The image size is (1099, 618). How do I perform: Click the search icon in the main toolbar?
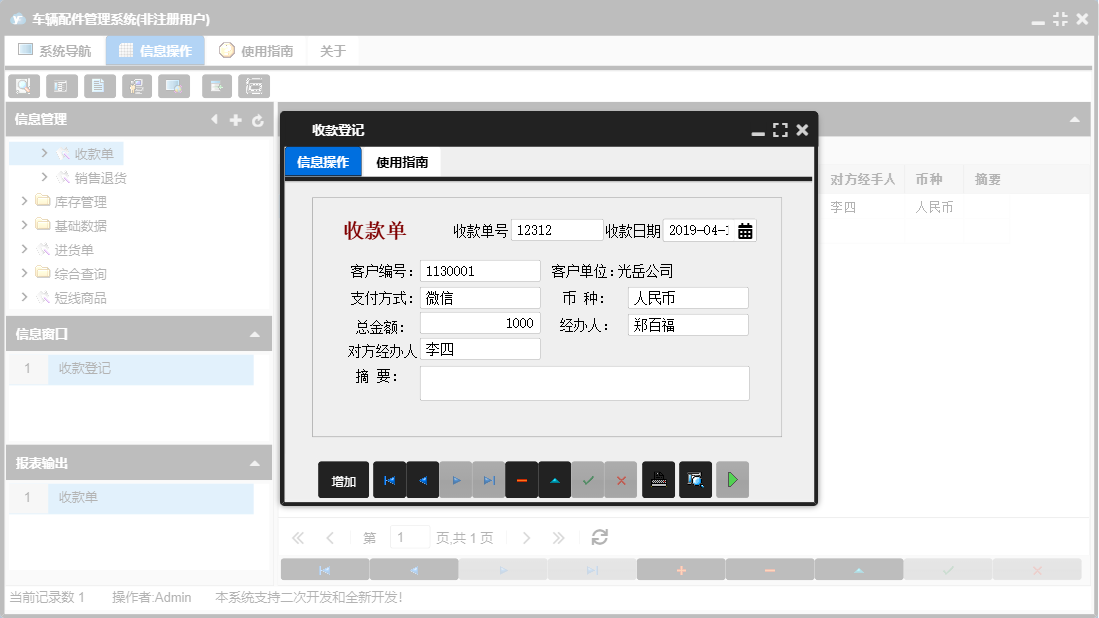coord(23,86)
